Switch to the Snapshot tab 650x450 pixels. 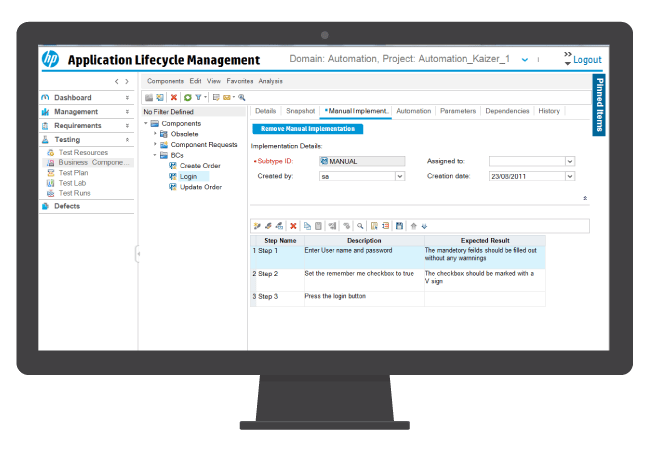coord(300,111)
